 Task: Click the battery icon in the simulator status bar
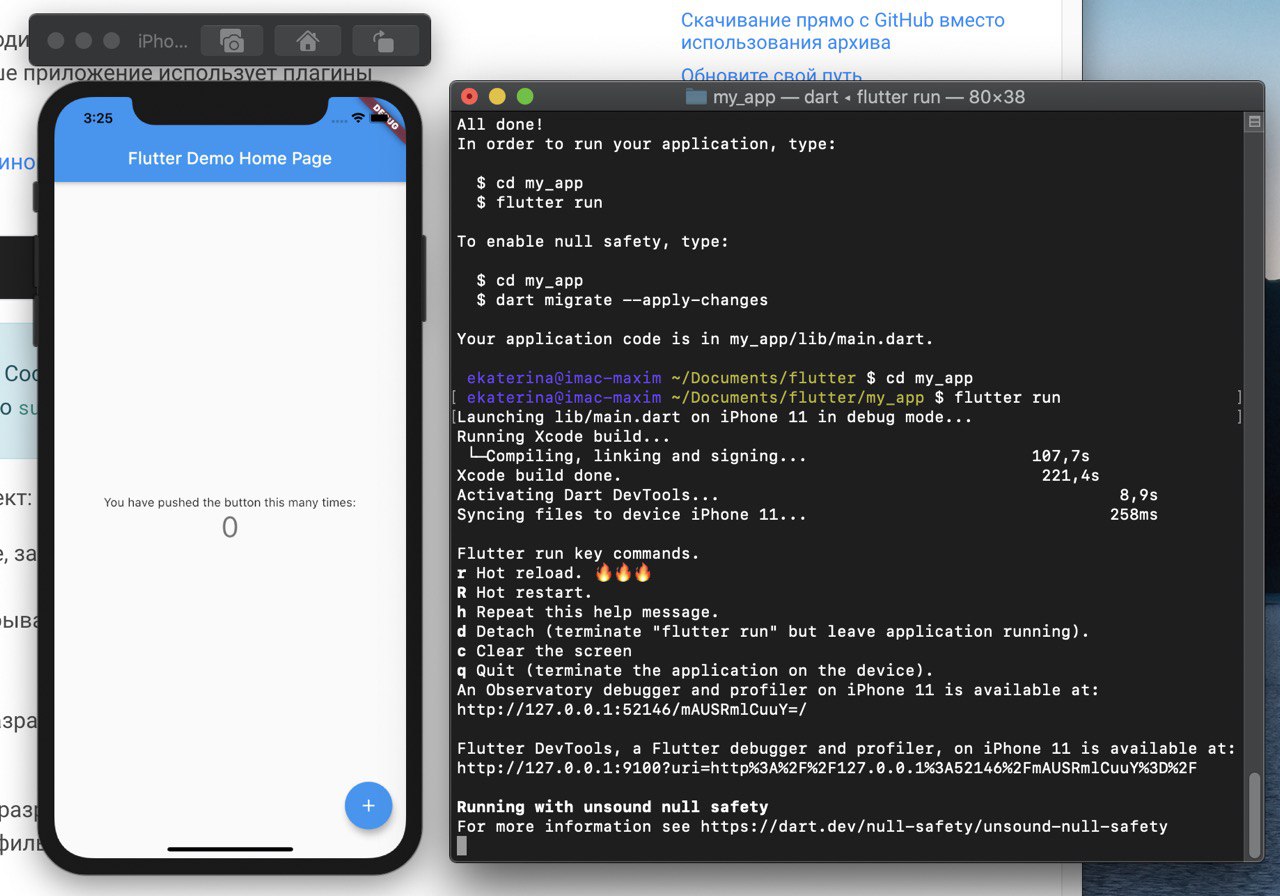[380, 118]
